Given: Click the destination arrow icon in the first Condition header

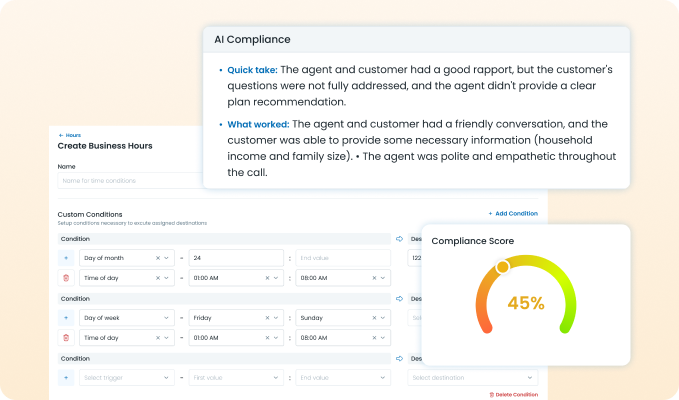Looking at the screenshot, I should 399,239.
